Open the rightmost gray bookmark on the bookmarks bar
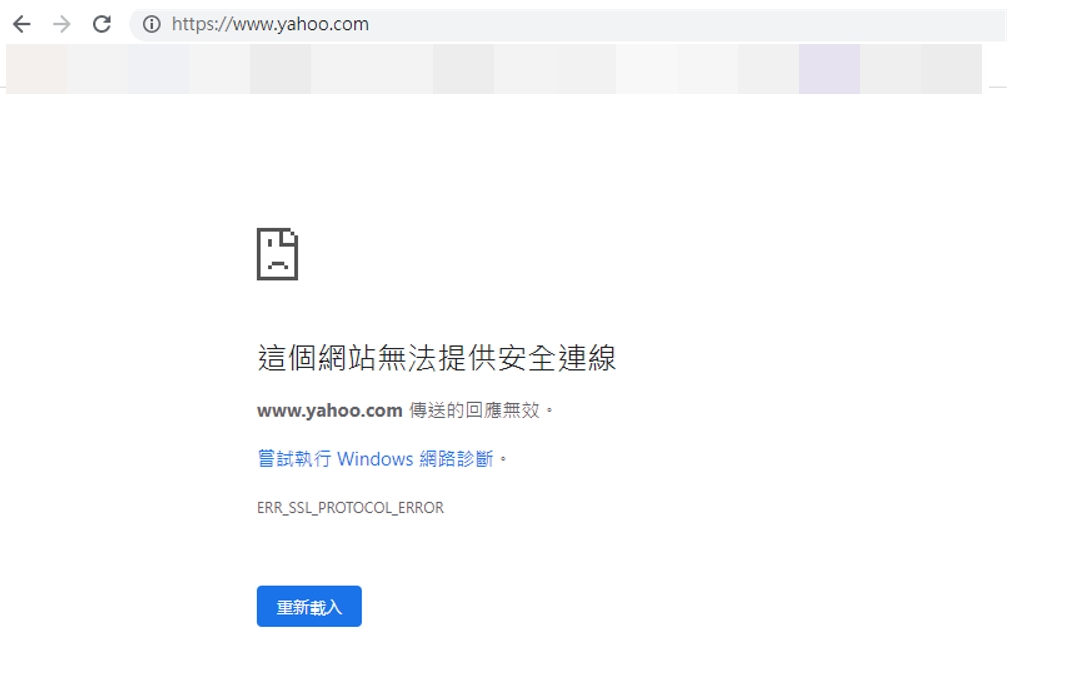 click(x=951, y=69)
